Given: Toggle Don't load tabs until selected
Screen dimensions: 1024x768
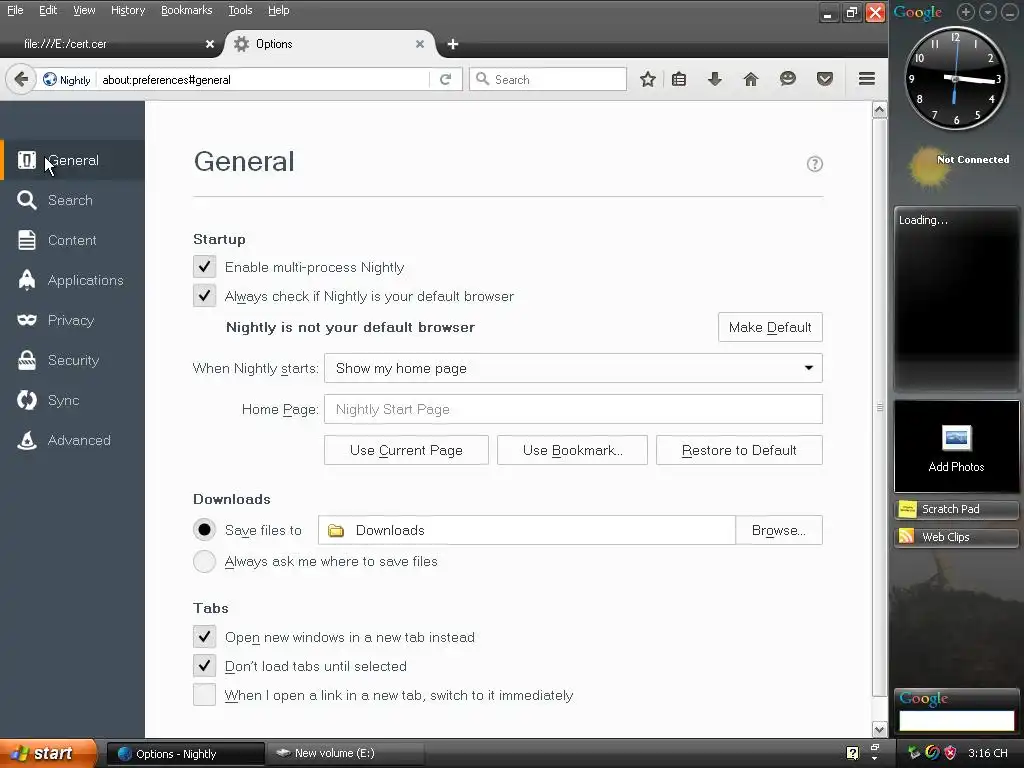Looking at the screenshot, I should click(x=204, y=665).
